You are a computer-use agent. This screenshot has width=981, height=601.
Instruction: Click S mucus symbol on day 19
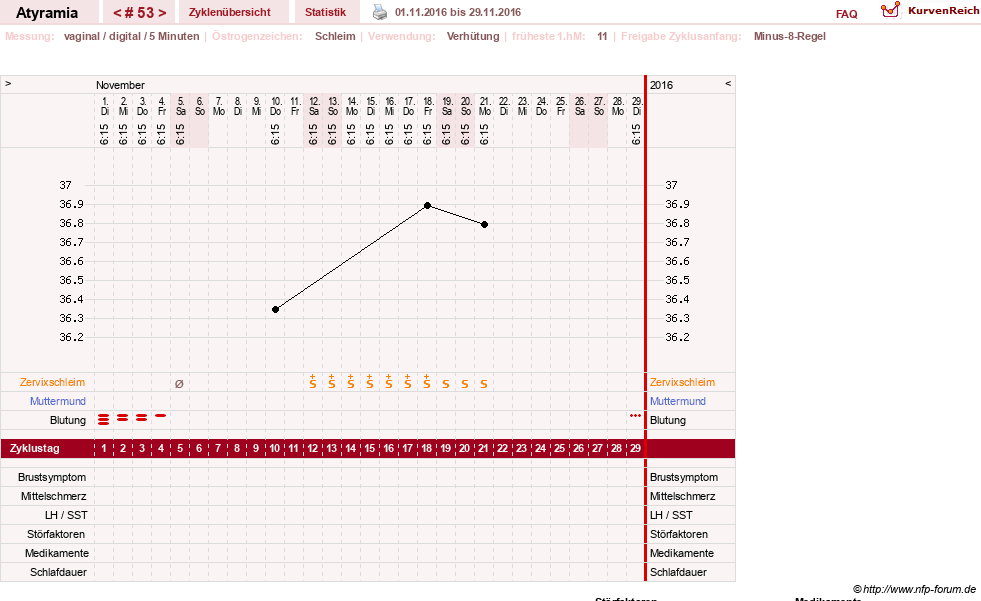445,384
